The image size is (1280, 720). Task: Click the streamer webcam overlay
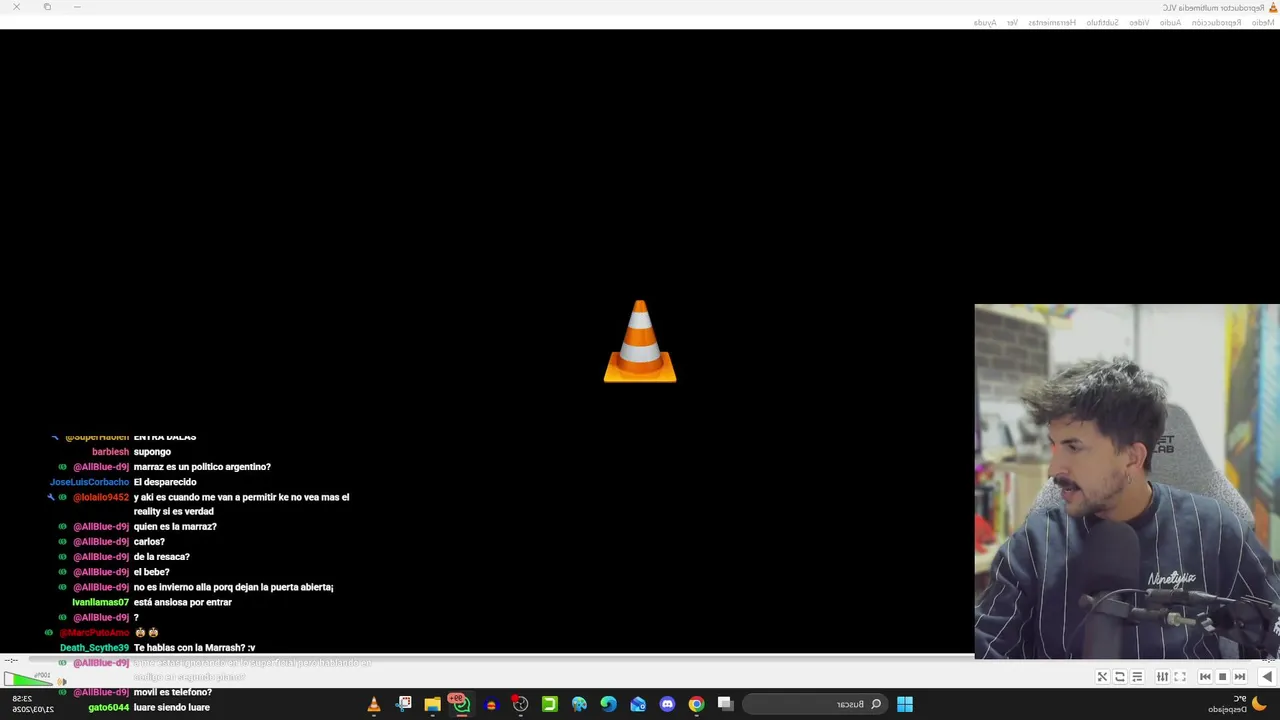coord(1127,481)
